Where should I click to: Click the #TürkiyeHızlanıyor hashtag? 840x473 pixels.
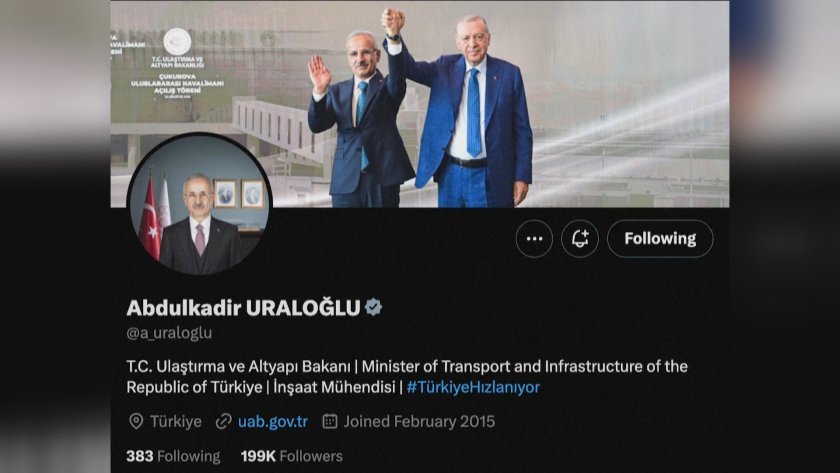pyautogui.click(x=473, y=387)
